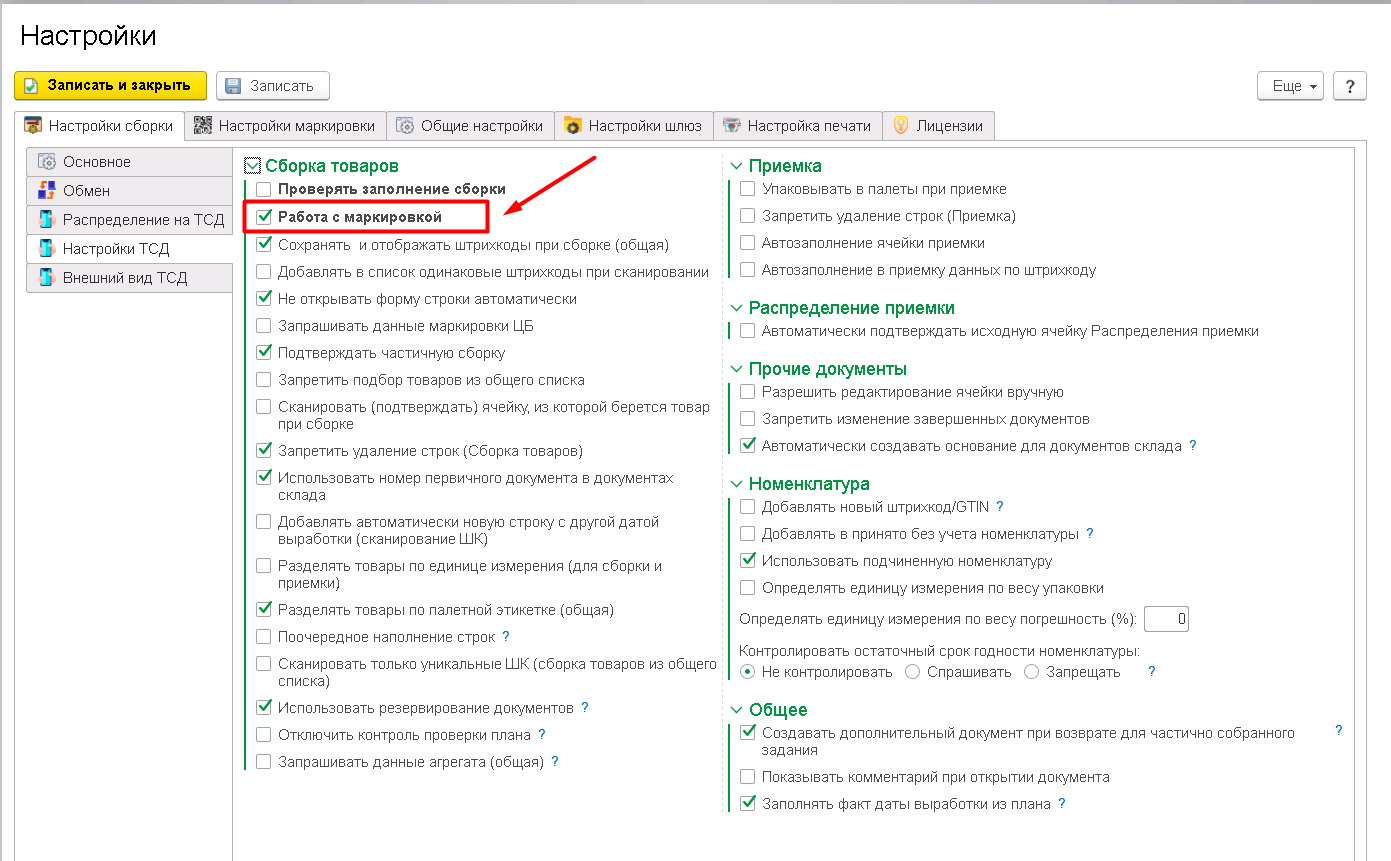Click the gear icon on Общие настройки tab
The width and height of the screenshot is (1391, 861).
point(405,125)
